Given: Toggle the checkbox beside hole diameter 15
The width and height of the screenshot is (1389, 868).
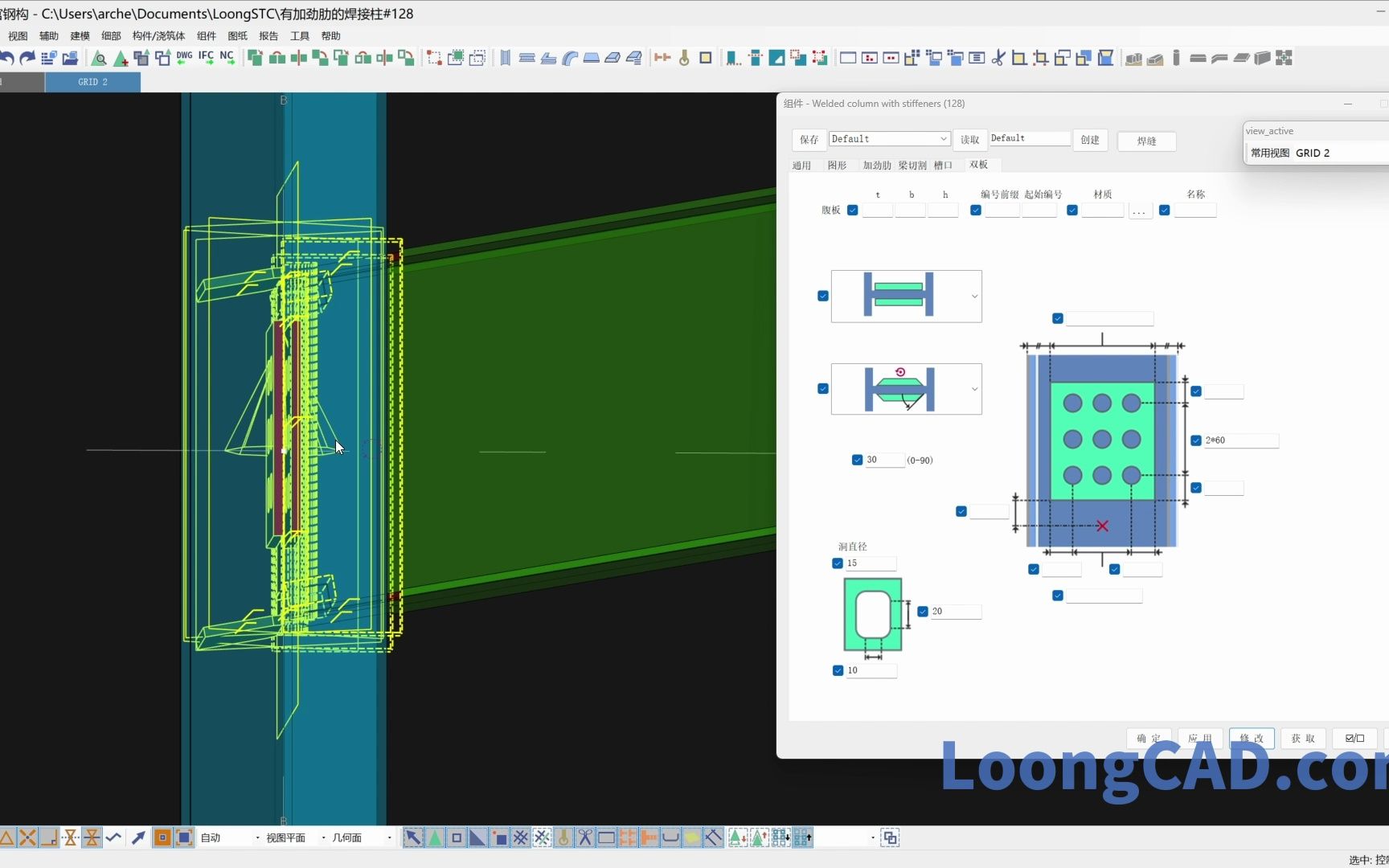Looking at the screenshot, I should pos(838,563).
